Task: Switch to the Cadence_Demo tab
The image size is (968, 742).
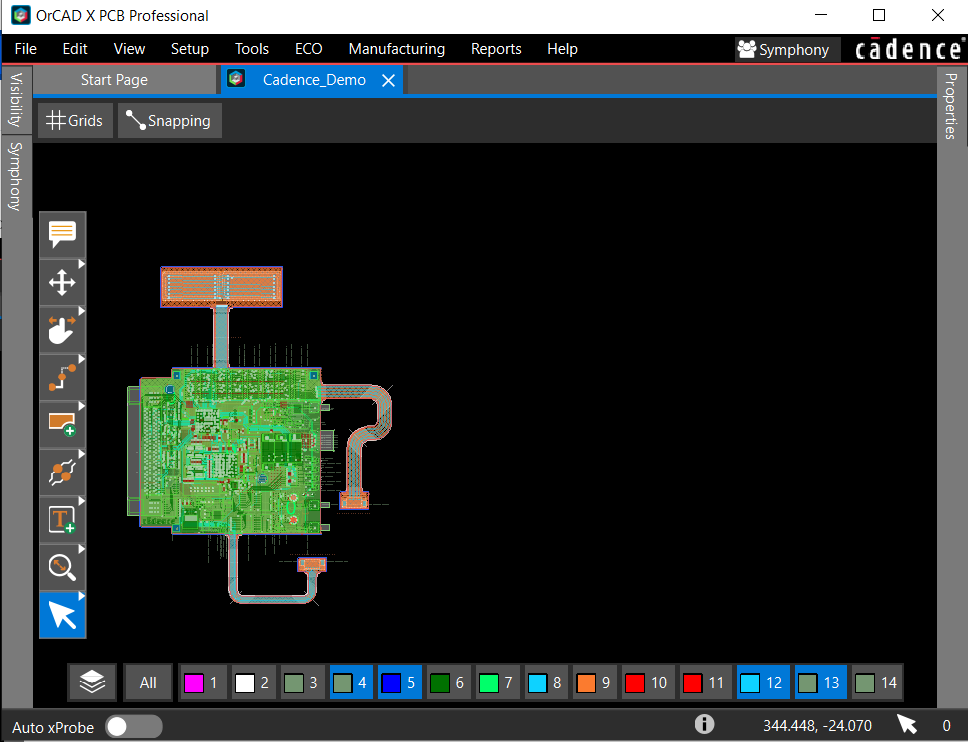Action: point(314,80)
